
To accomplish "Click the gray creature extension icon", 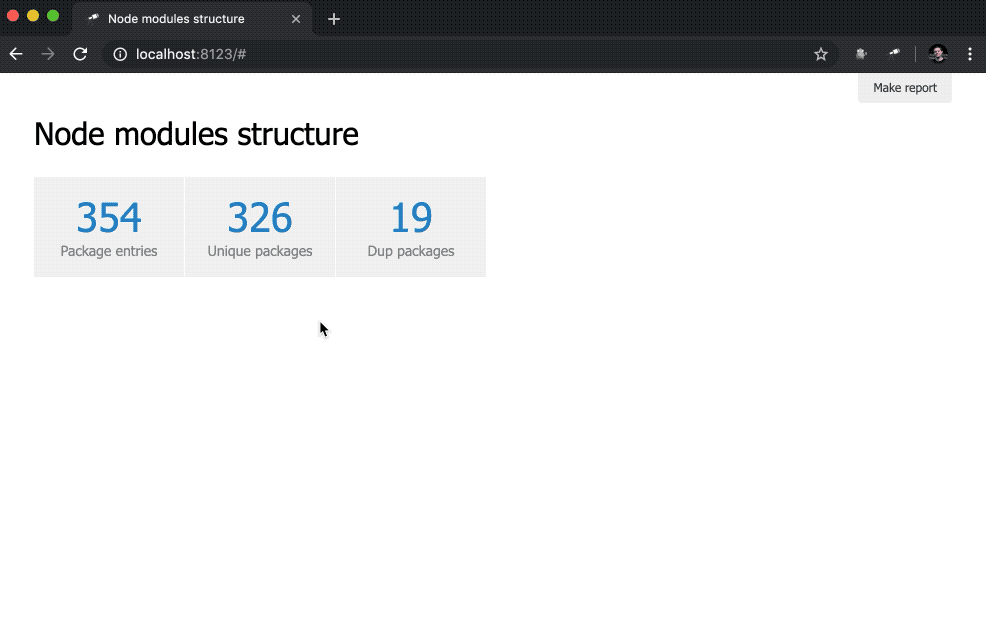I will pos(860,54).
